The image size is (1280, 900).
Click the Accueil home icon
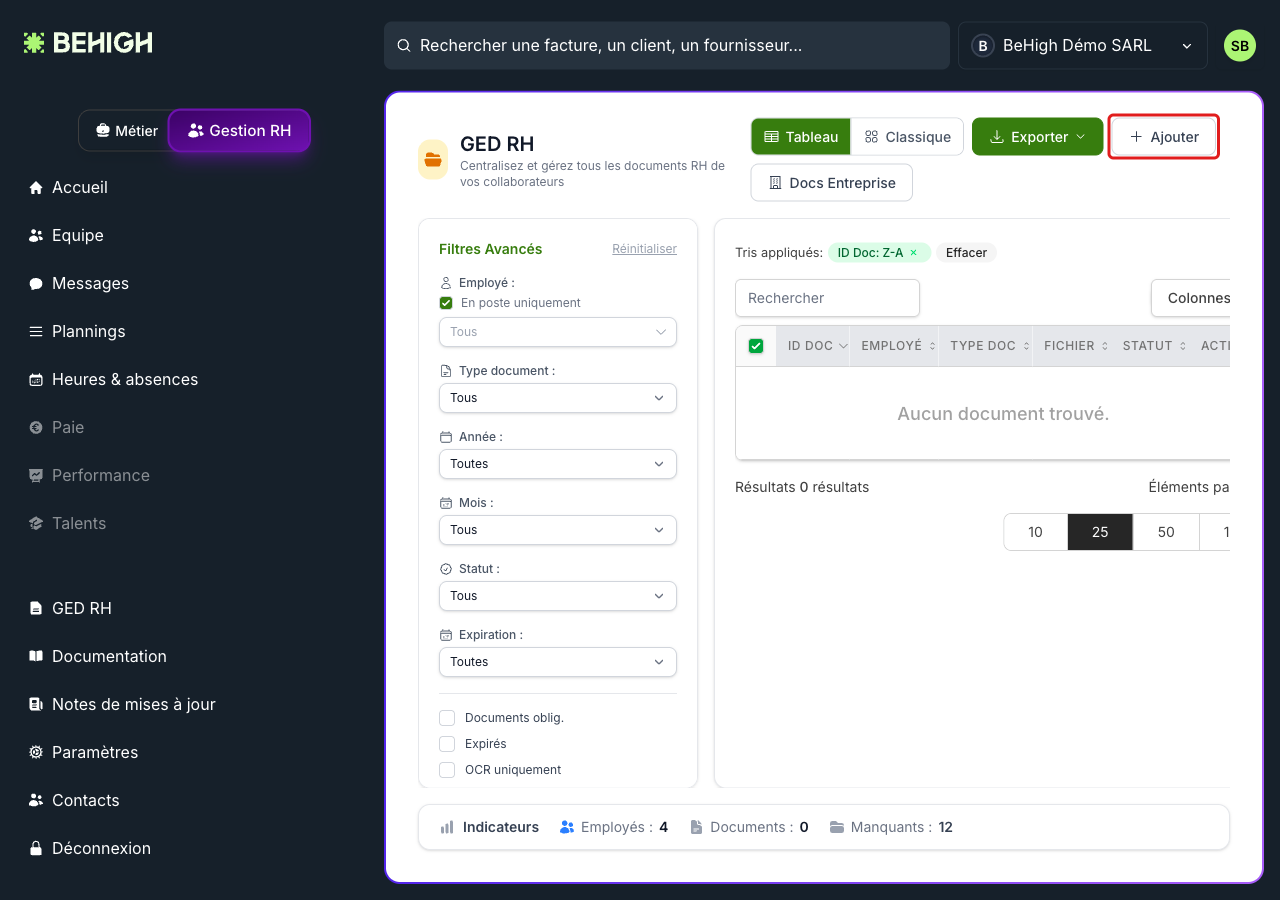[36, 188]
